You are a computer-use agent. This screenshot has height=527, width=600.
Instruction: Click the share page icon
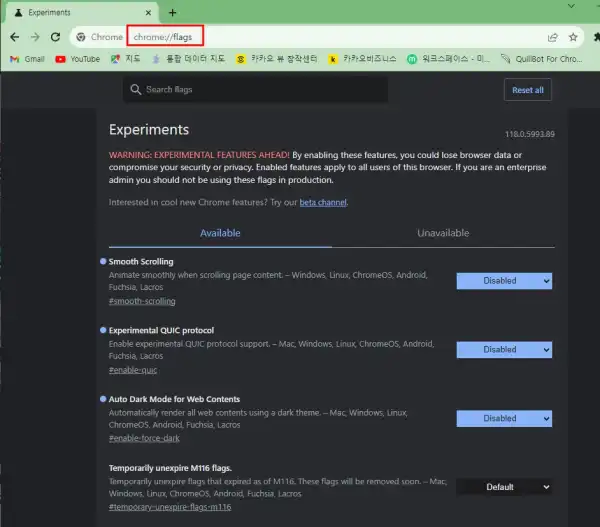552,37
